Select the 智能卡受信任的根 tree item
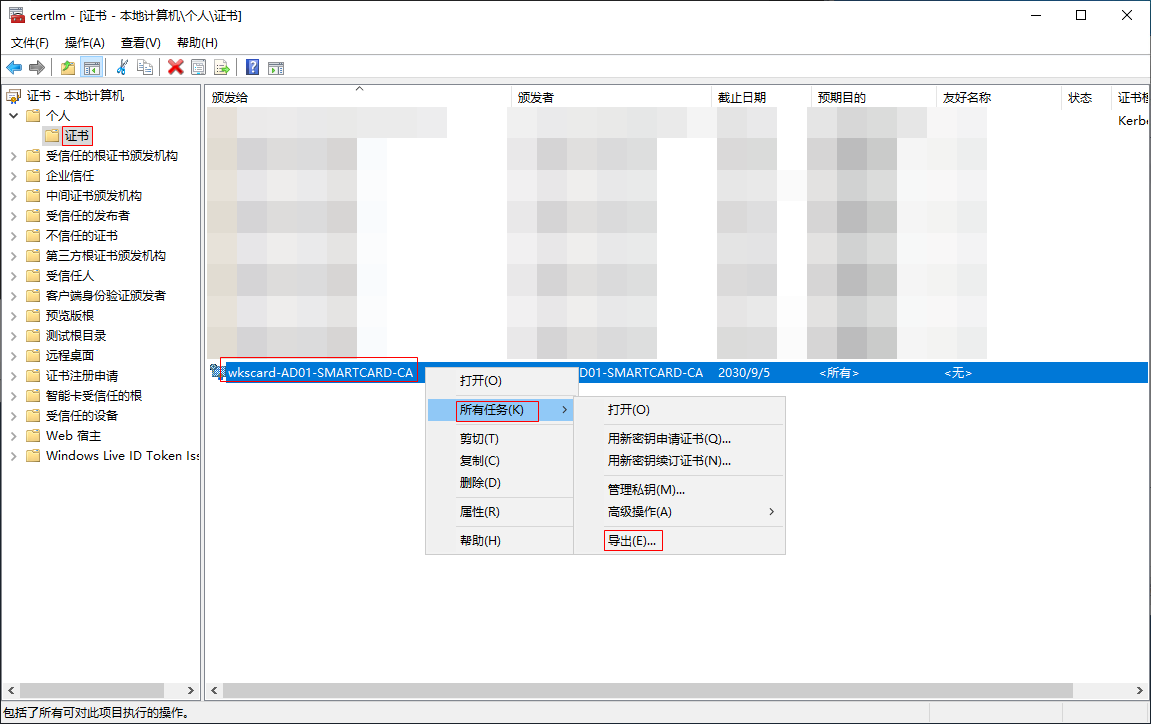Image resolution: width=1151 pixels, height=724 pixels. tap(93, 396)
